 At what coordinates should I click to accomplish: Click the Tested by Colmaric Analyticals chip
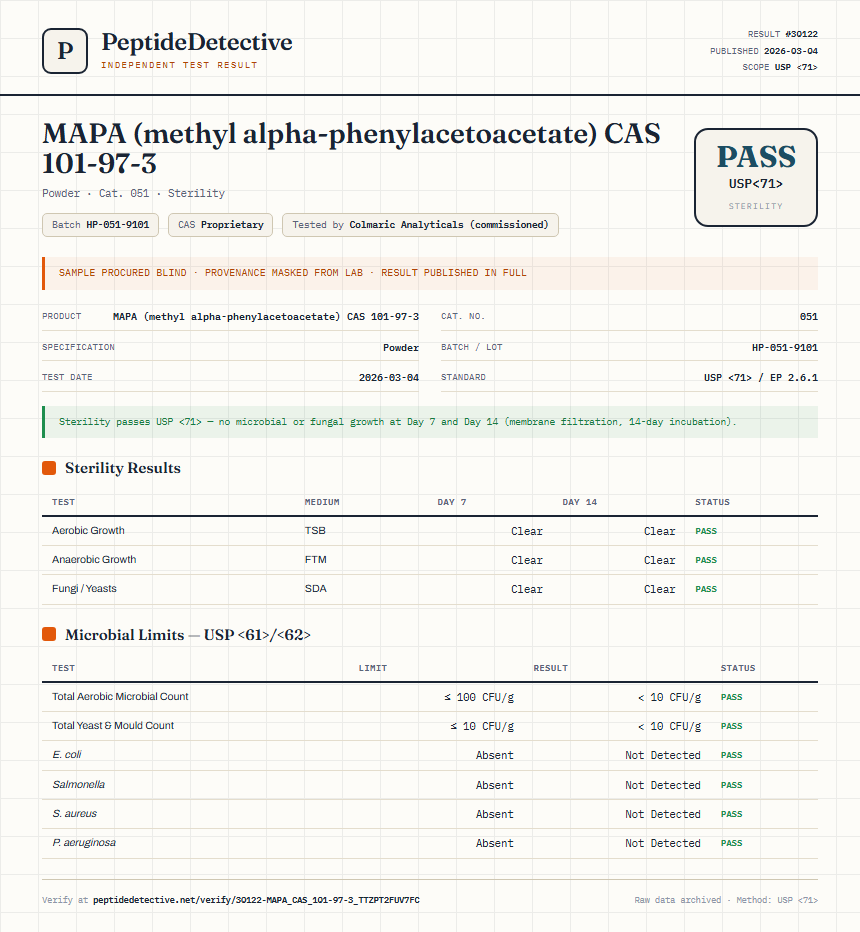(420, 225)
